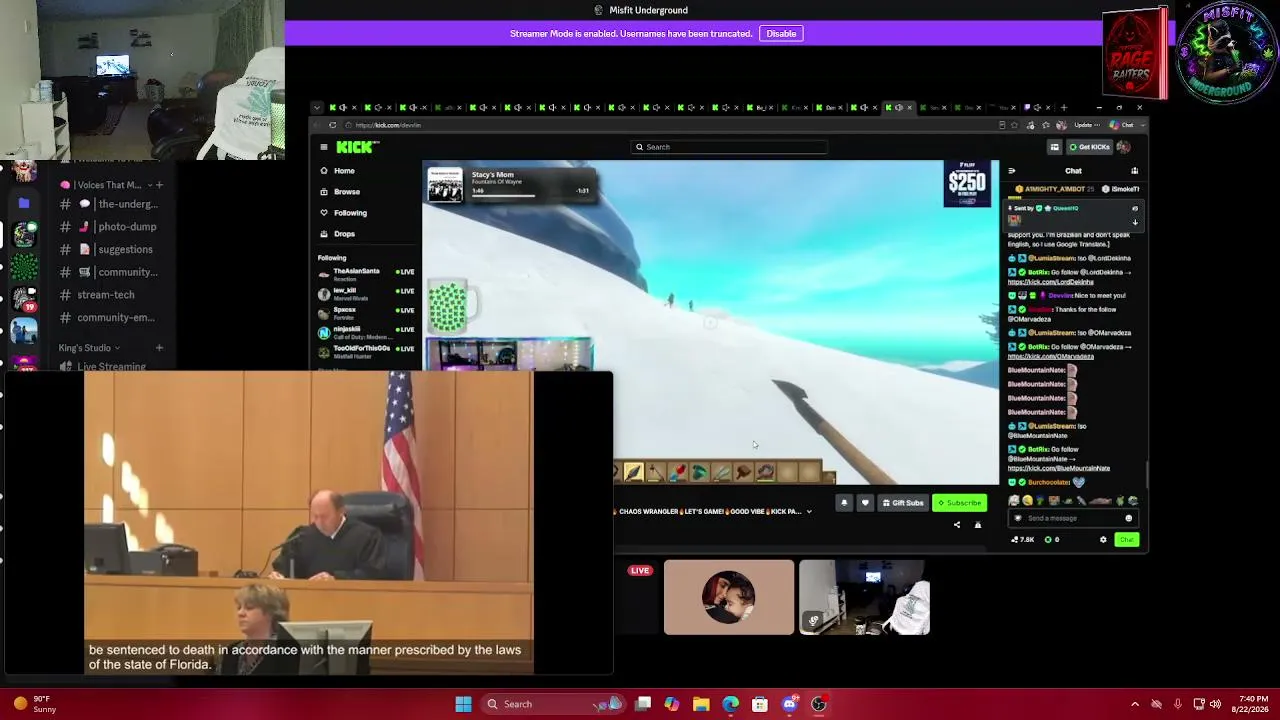Open Discord server folder icon
This screenshot has height=720, width=1280.
point(24,203)
